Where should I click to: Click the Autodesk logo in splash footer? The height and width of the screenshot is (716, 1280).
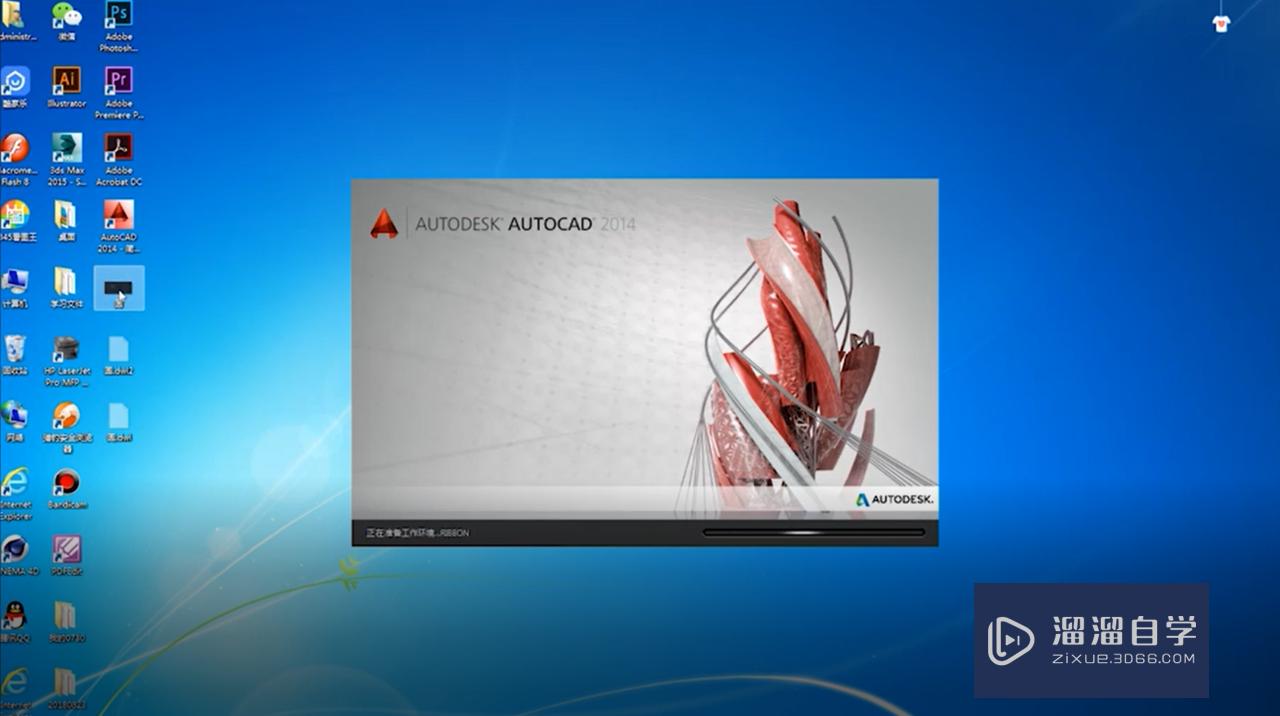[x=895, y=499]
